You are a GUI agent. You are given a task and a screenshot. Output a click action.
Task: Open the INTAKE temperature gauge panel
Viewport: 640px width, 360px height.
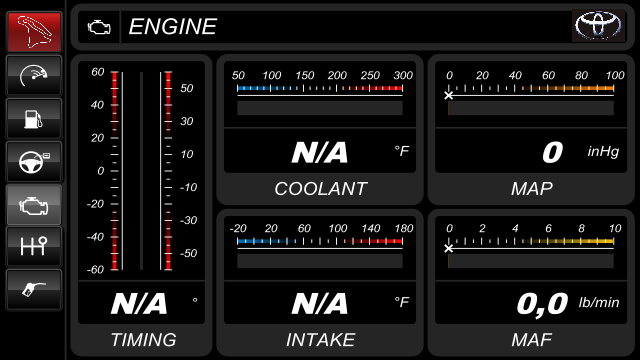tap(320, 282)
